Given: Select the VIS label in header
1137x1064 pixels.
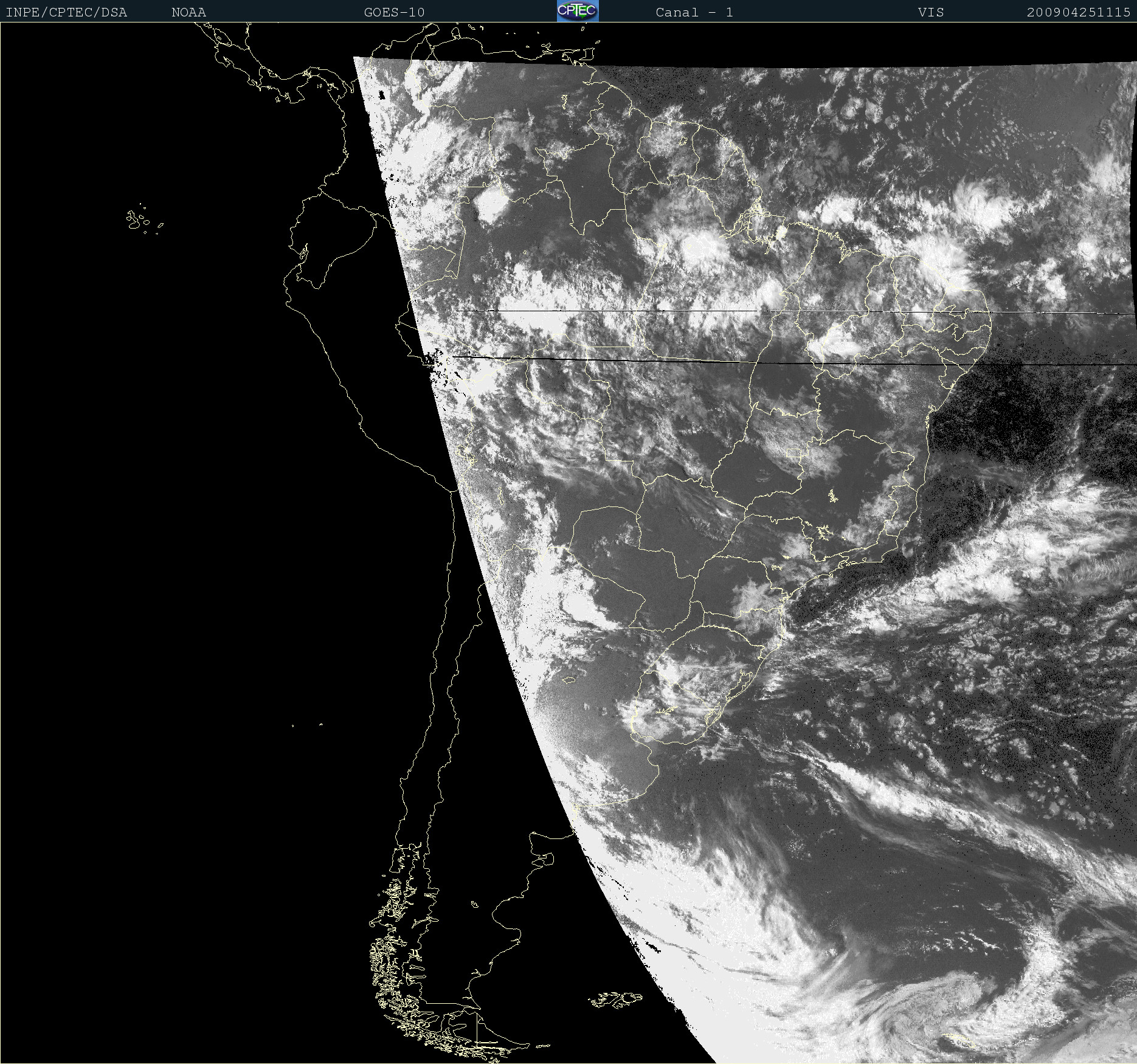Looking at the screenshot, I should click(931, 12).
